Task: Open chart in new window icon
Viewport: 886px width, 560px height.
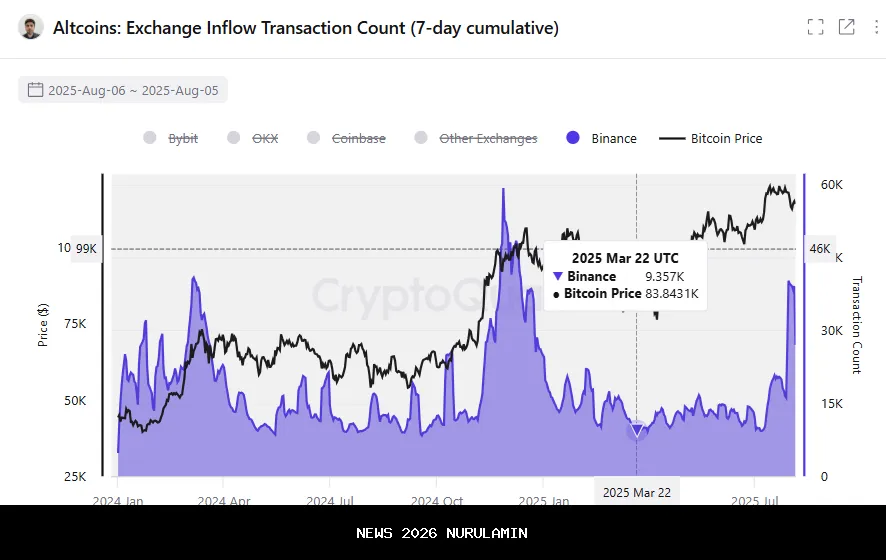Action: [x=846, y=27]
